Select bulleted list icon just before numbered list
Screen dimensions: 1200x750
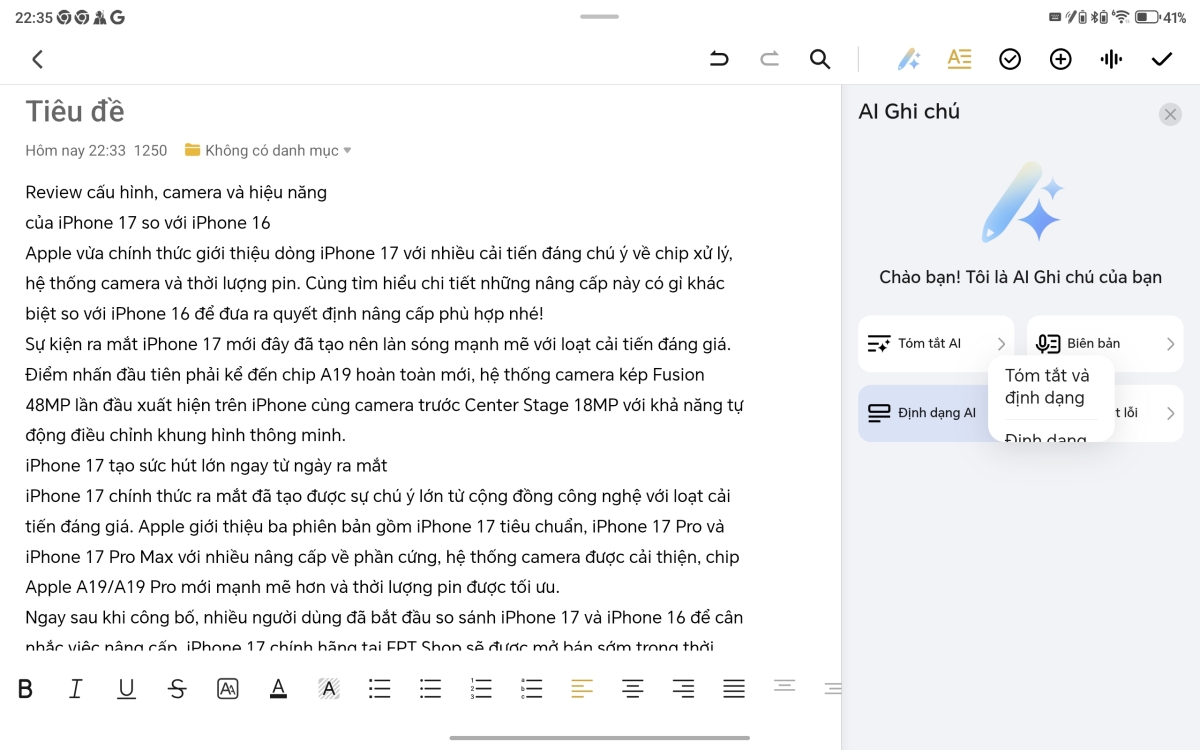click(430, 689)
